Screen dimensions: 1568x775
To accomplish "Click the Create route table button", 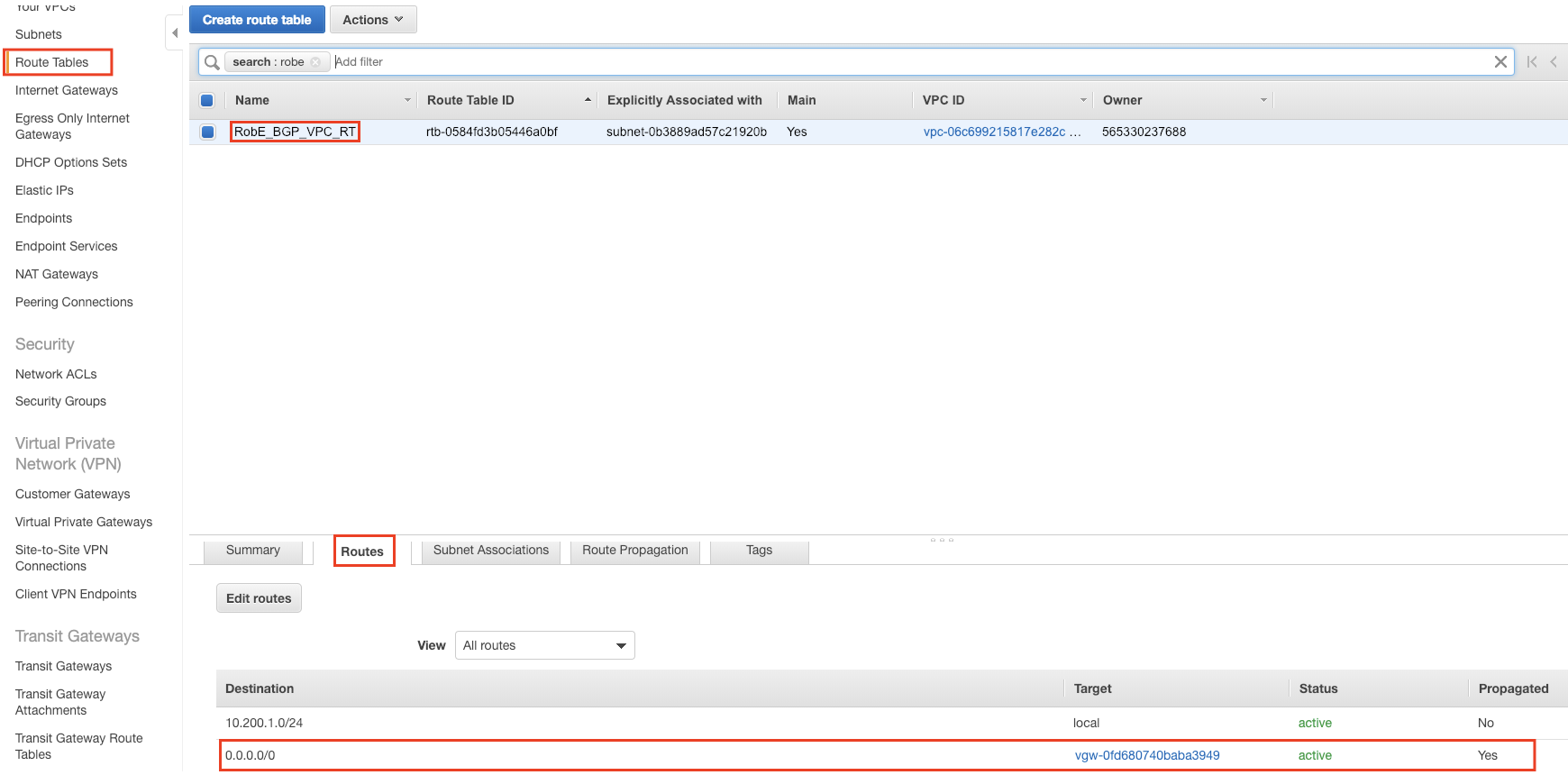I will (x=257, y=20).
